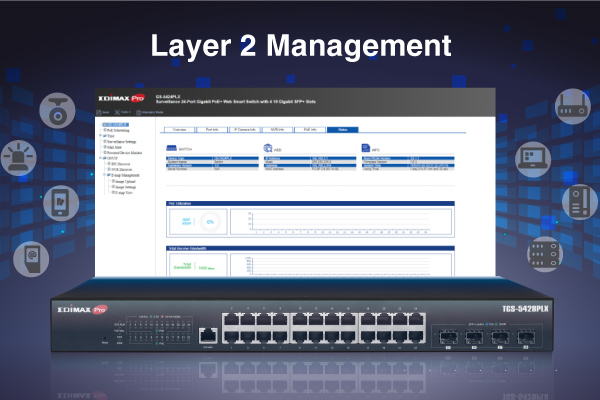Screen dimensions: 600x400
Task: Click the System Name row in SWITCH table
Action: click(212, 162)
